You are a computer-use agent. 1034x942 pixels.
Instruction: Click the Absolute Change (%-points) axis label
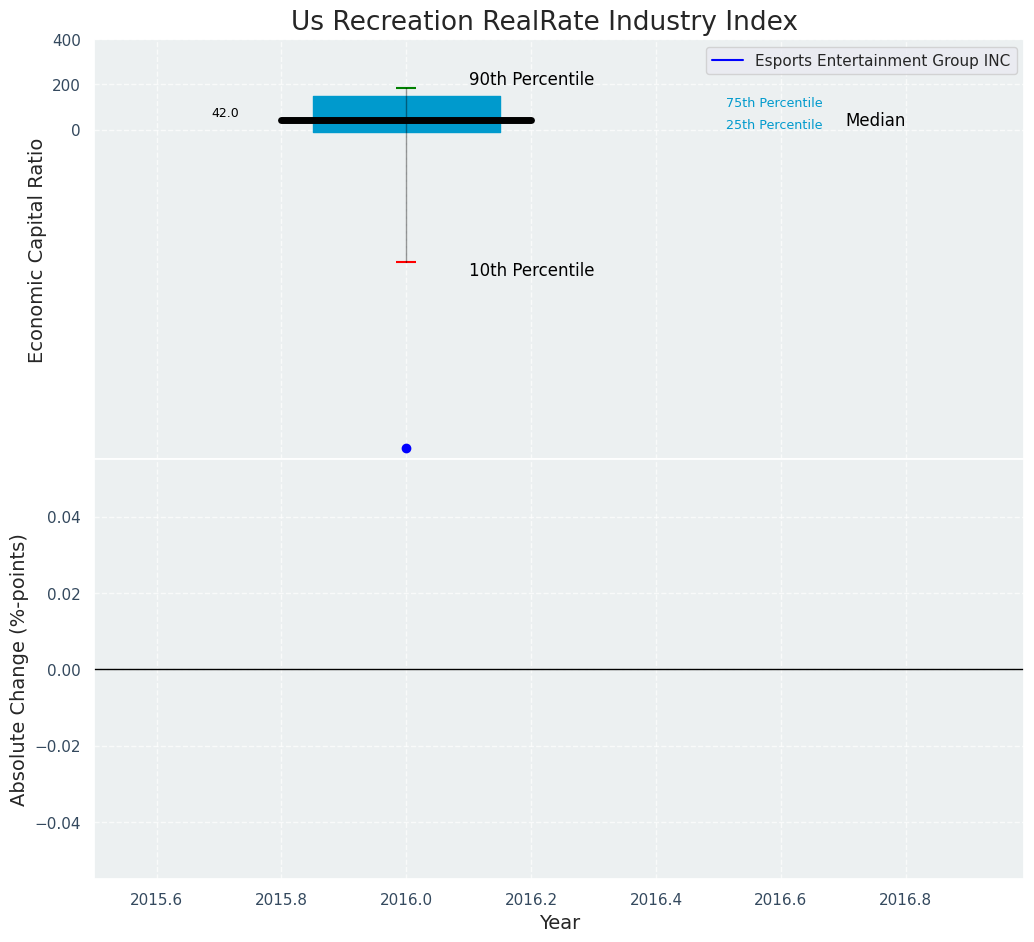pyautogui.click(x=19, y=669)
